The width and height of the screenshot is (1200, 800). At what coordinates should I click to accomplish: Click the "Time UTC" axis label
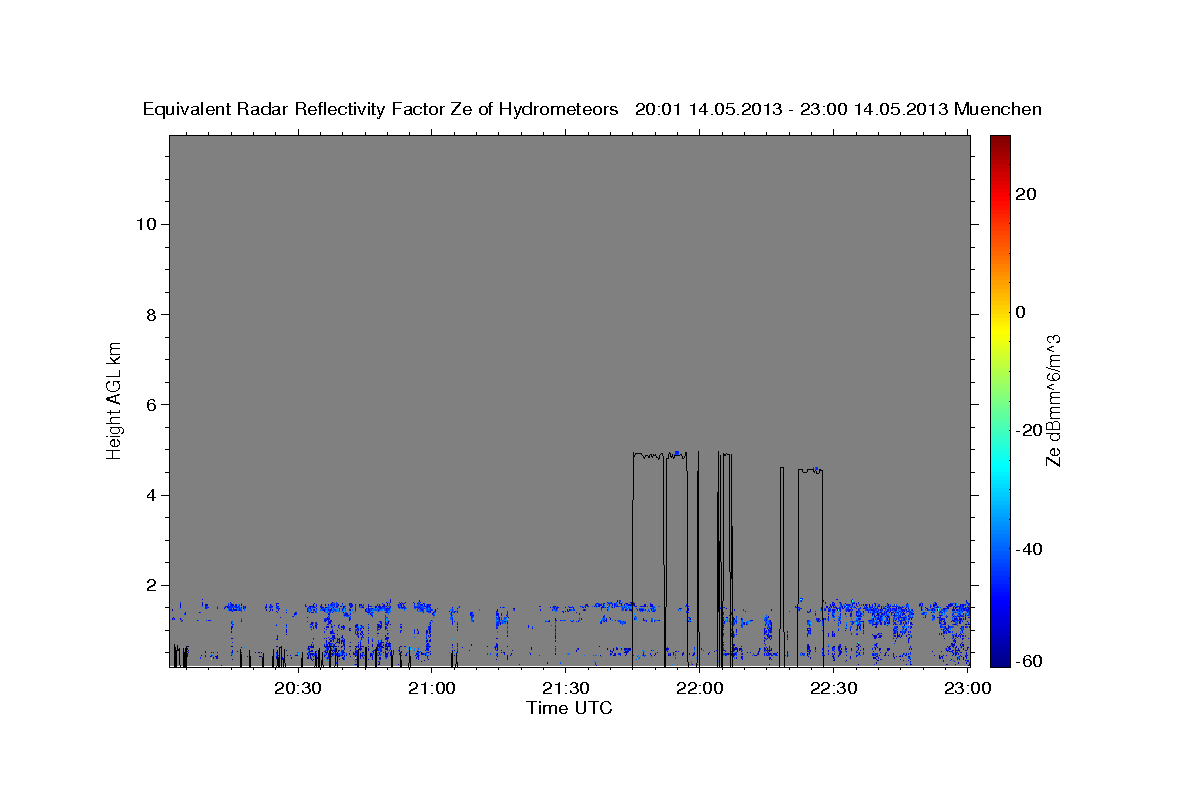569,708
